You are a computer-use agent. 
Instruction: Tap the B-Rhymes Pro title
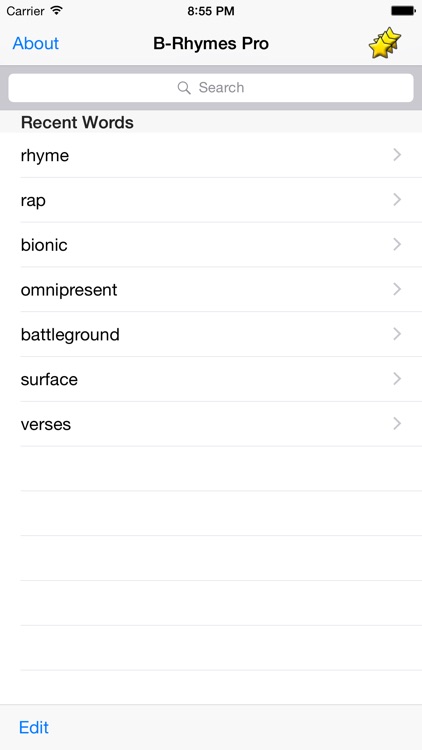pos(211,44)
